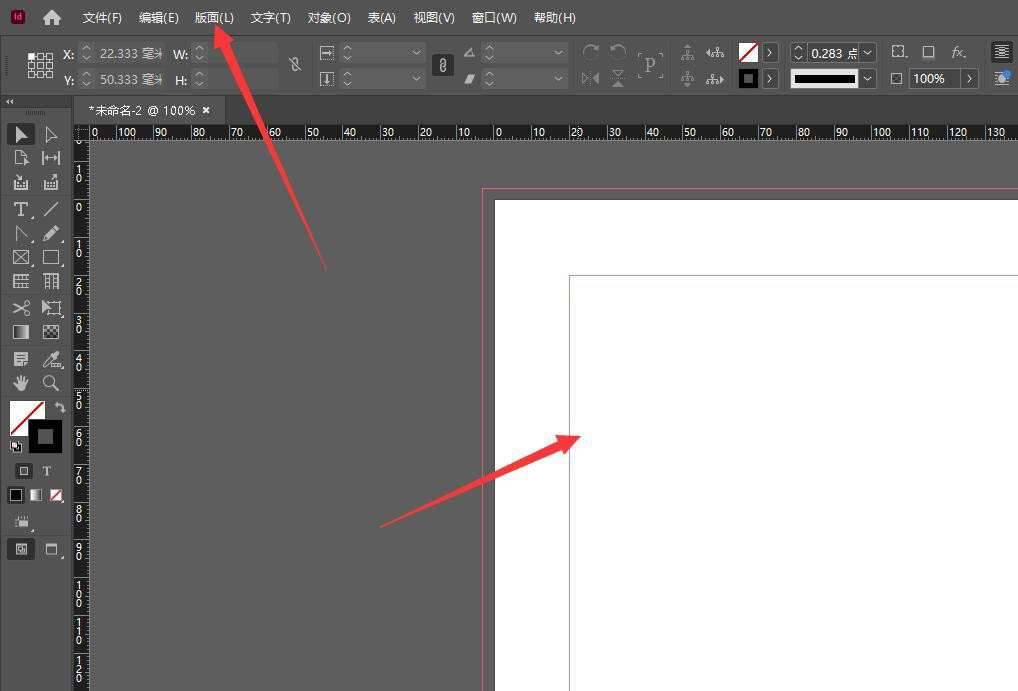Select the Pencil tool
Screen dimensions: 1018x691
coord(51,233)
